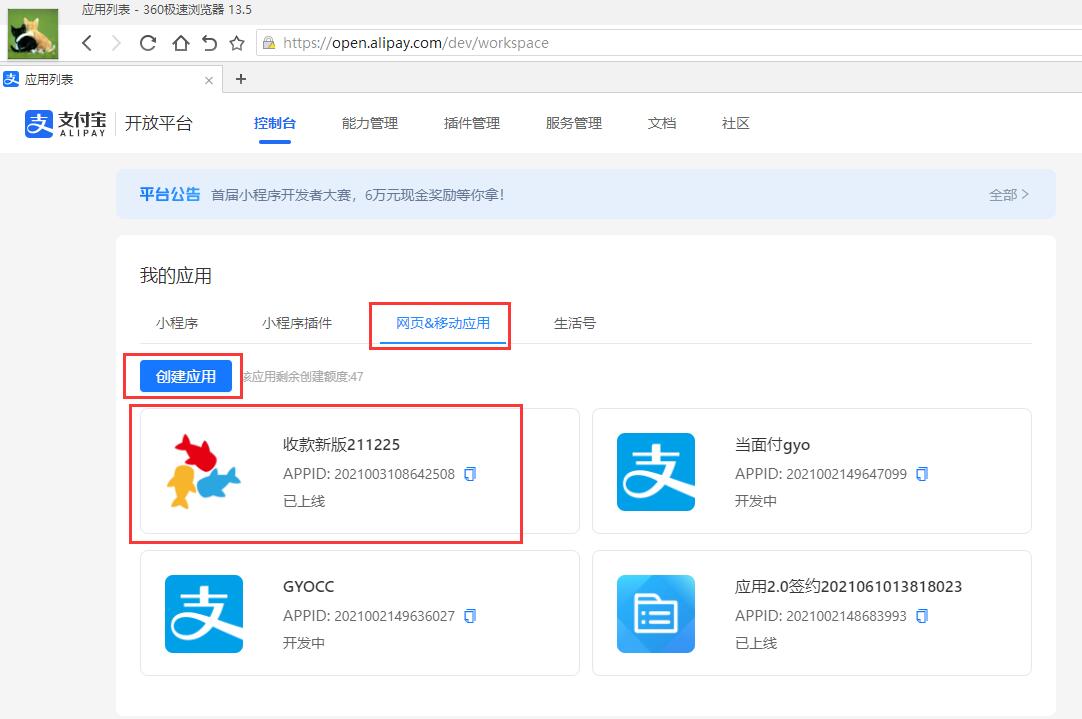
Task: Click the user avatar cat picture
Action: tap(32, 34)
